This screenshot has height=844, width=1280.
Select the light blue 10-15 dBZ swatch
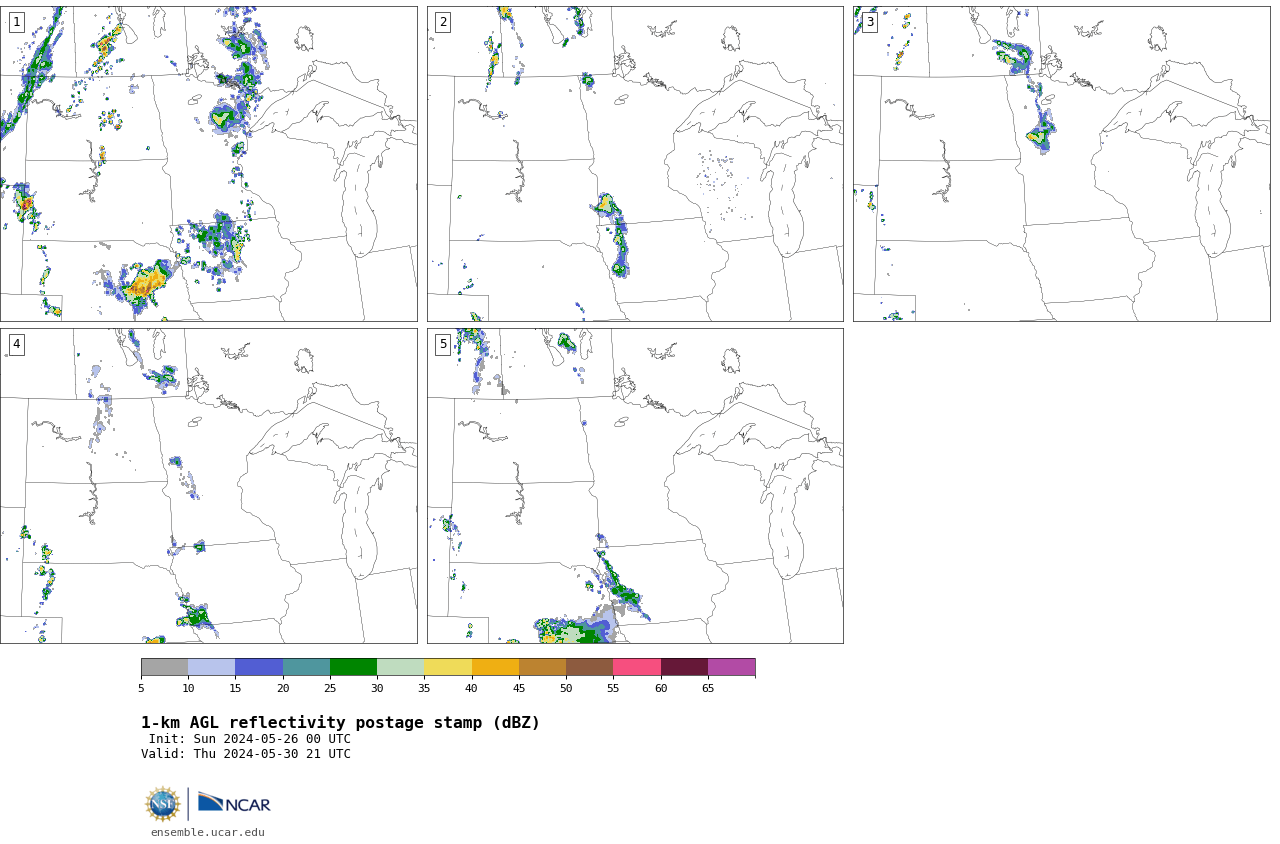(211, 667)
